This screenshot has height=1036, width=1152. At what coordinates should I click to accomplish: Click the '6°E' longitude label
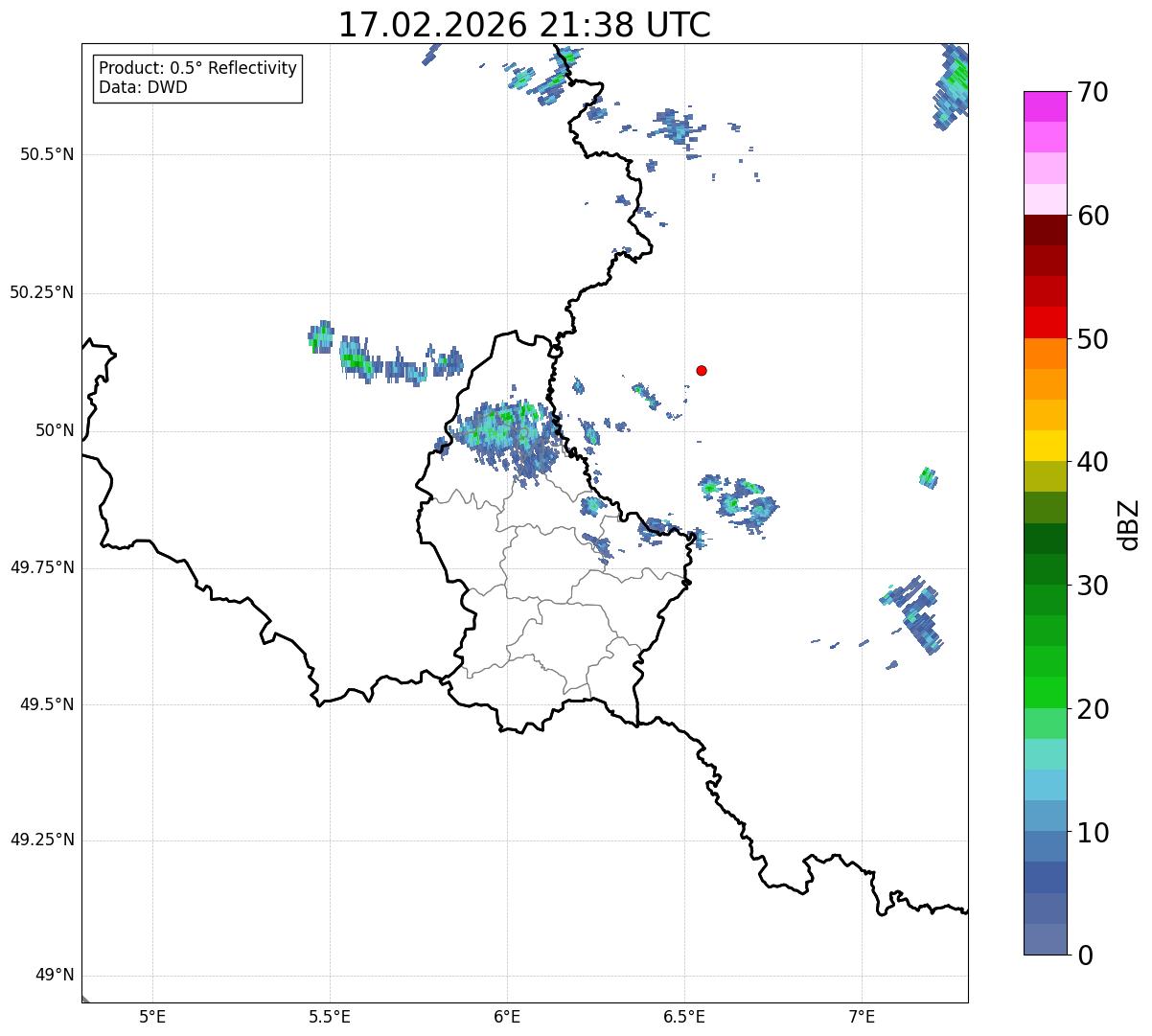click(x=507, y=1016)
